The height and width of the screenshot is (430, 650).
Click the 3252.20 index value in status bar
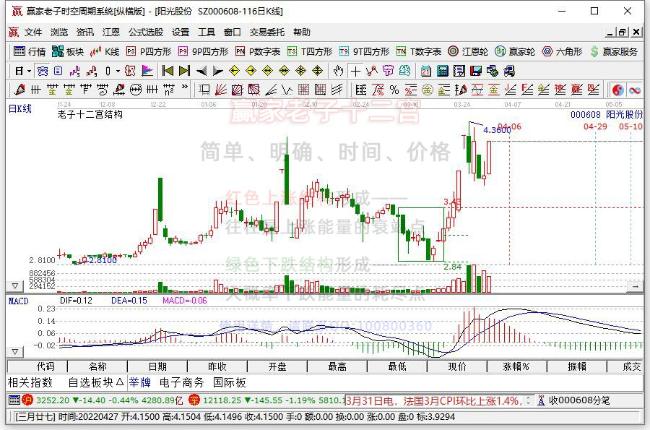click(x=53, y=401)
